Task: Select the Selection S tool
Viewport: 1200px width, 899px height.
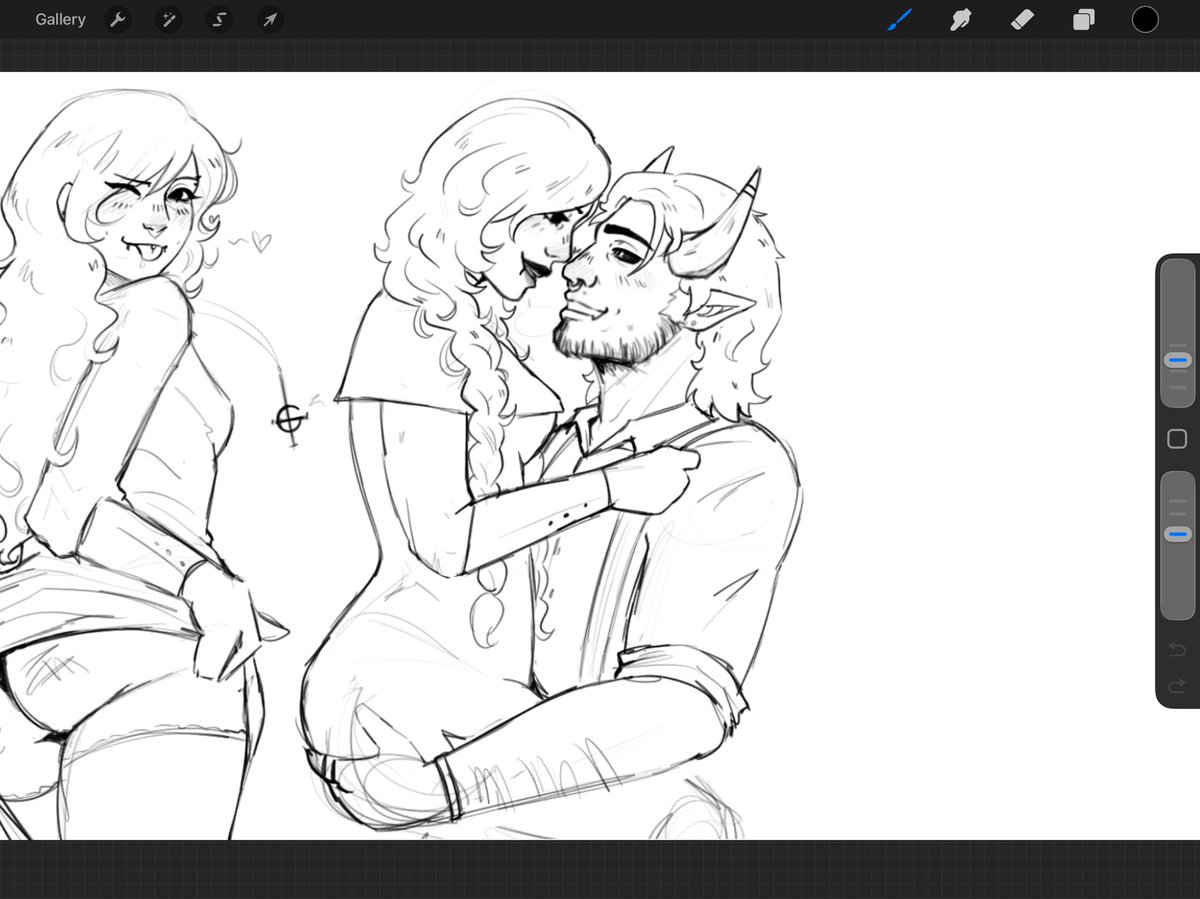Action: pos(220,19)
